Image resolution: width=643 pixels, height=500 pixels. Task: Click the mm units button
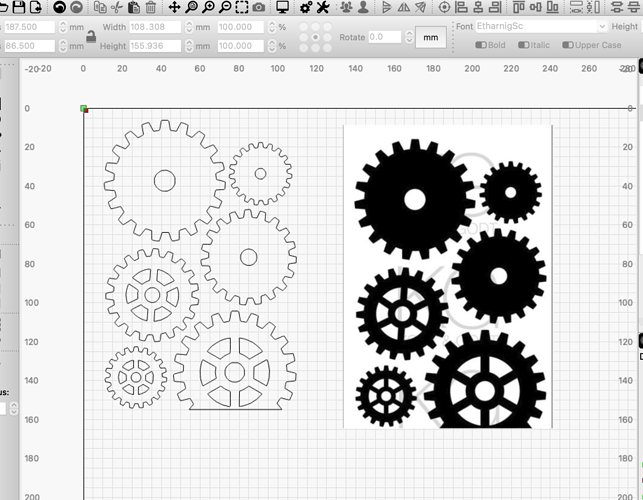click(431, 37)
